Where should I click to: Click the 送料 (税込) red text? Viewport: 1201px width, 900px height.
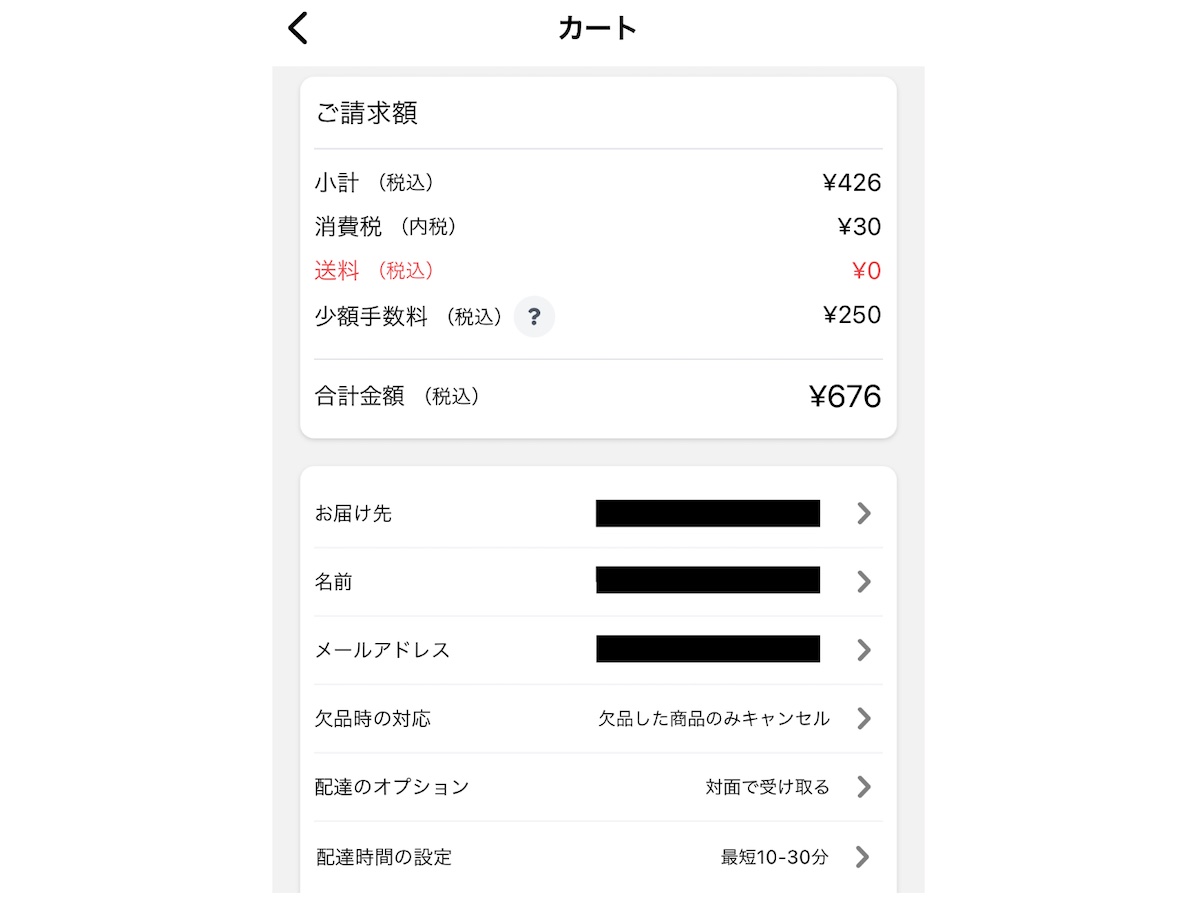point(375,271)
